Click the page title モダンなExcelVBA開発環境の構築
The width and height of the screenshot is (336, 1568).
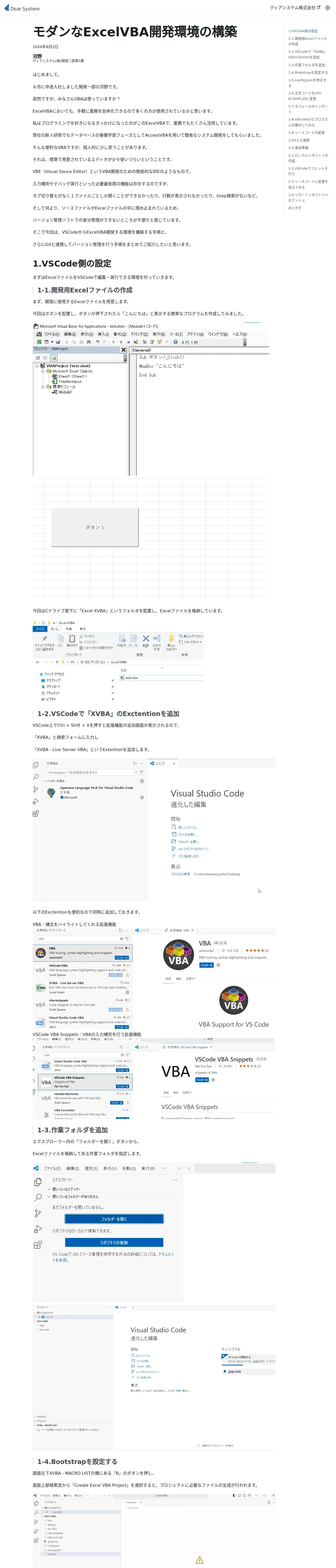point(135,32)
